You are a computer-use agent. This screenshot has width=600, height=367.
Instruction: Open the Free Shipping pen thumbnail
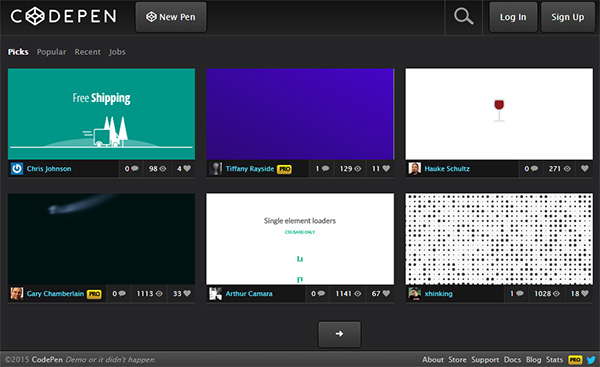(x=101, y=114)
